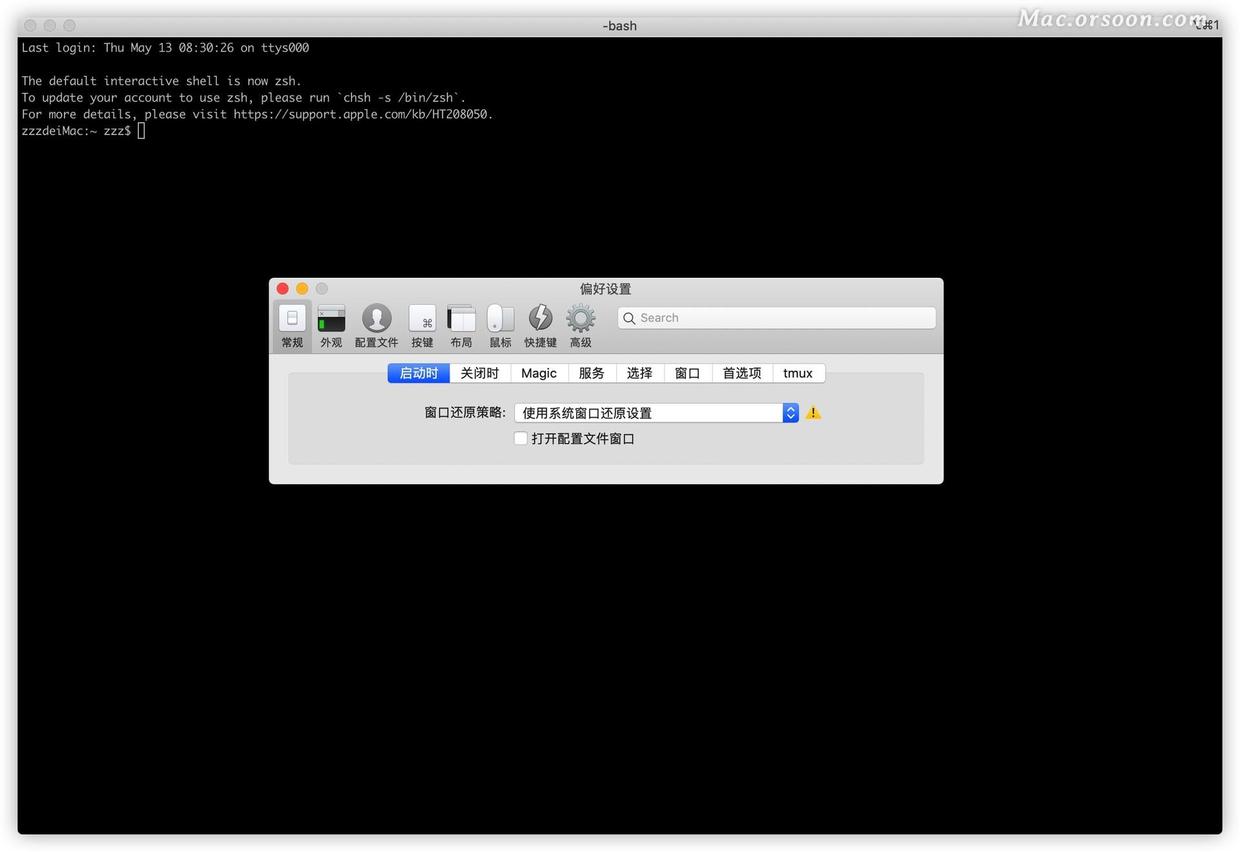Screen dimensions: 1240x852
Task: Open the 配置文件 (Profiles) pane
Action: tap(376, 322)
